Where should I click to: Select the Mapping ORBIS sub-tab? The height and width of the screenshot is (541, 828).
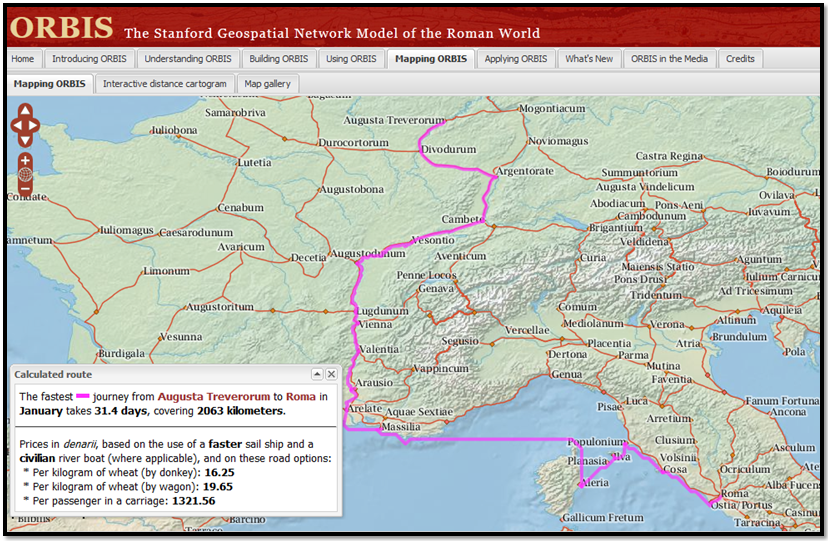coord(50,83)
